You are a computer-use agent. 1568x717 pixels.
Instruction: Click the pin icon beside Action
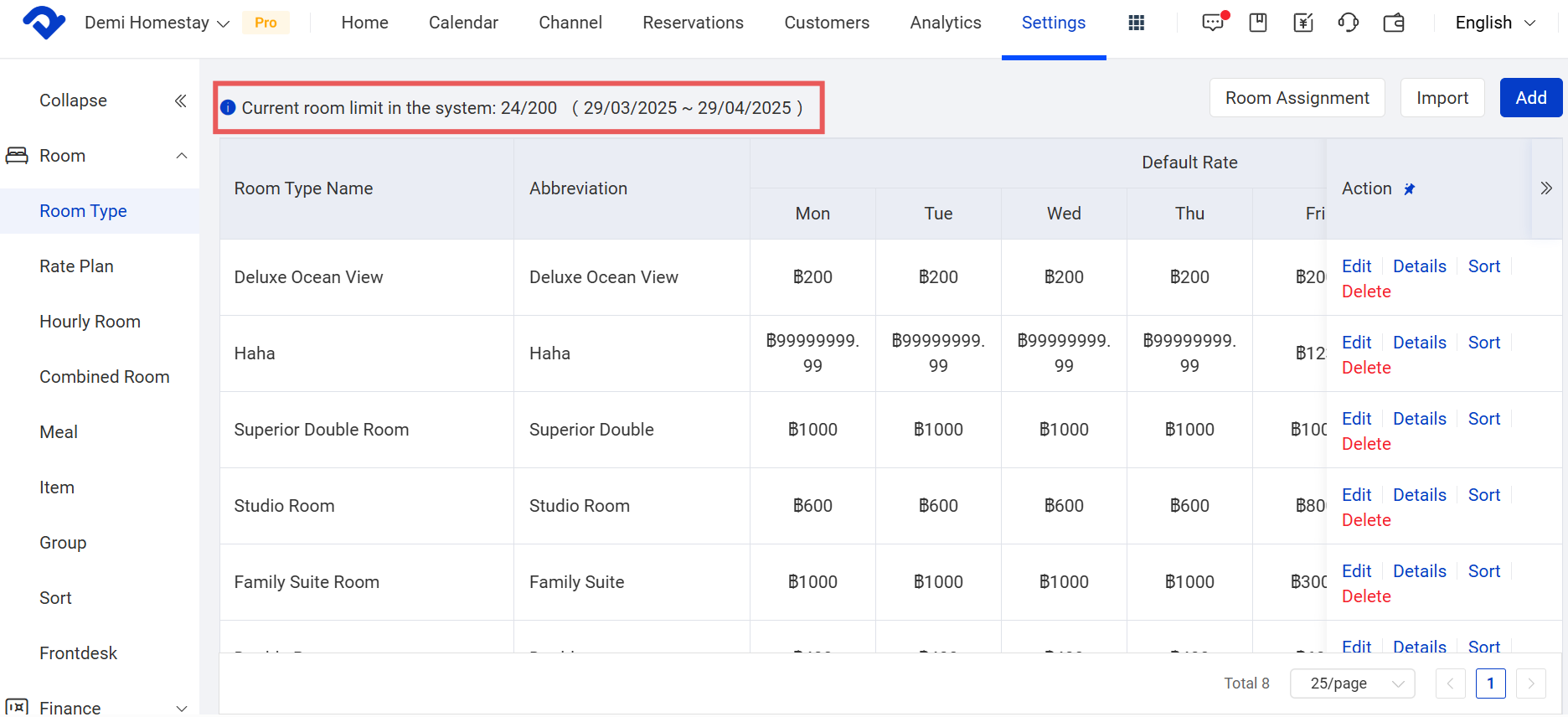1410,189
